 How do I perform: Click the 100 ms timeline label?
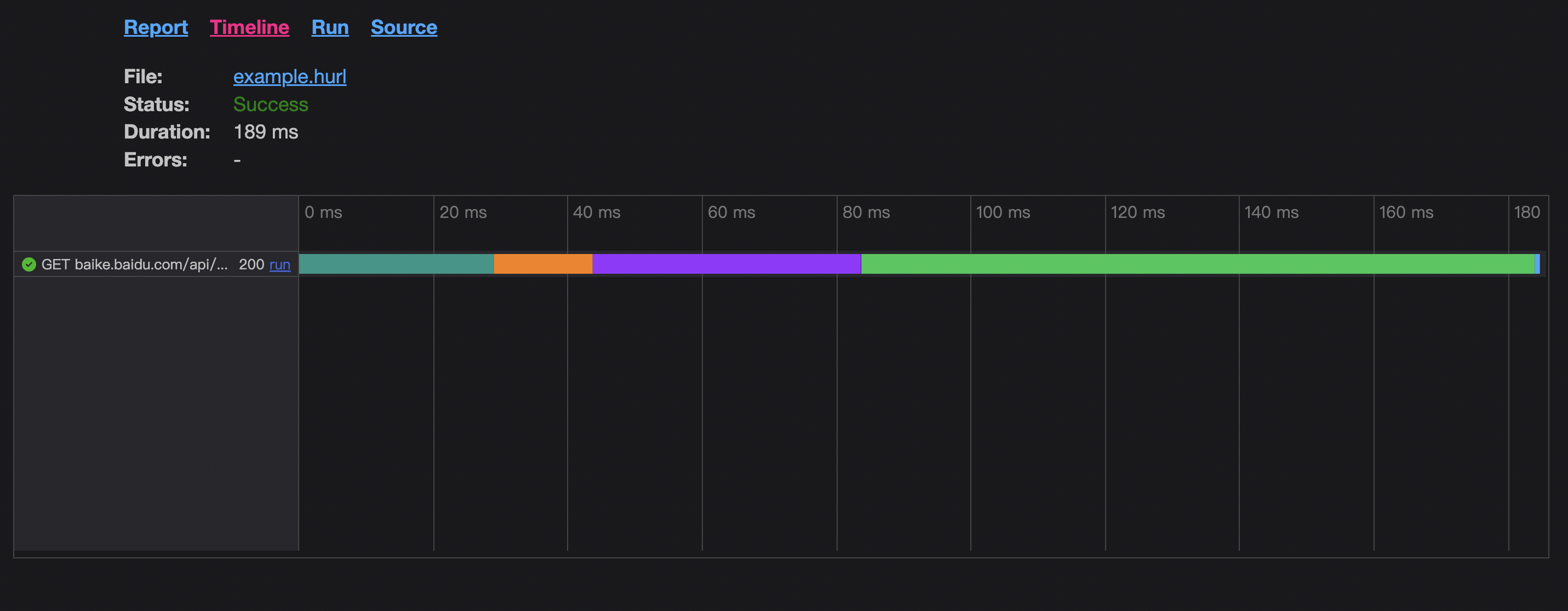[x=1003, y=212]
